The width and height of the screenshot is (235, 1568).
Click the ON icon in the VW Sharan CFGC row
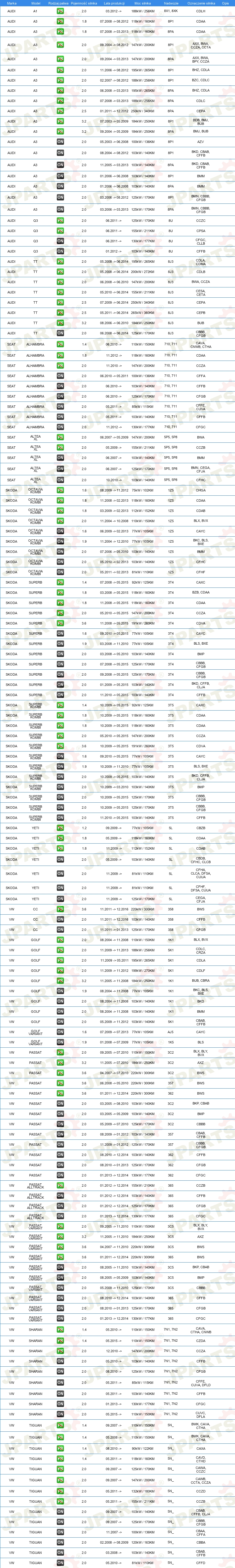point(60,1404)
